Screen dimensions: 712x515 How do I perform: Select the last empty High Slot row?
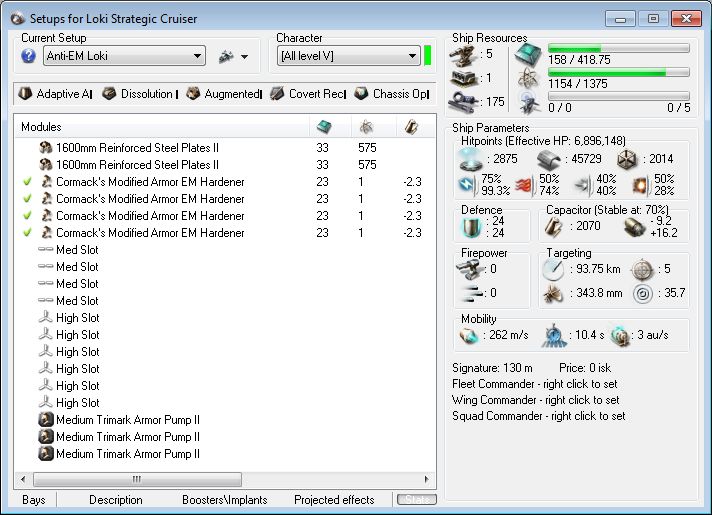pos(225,402)
